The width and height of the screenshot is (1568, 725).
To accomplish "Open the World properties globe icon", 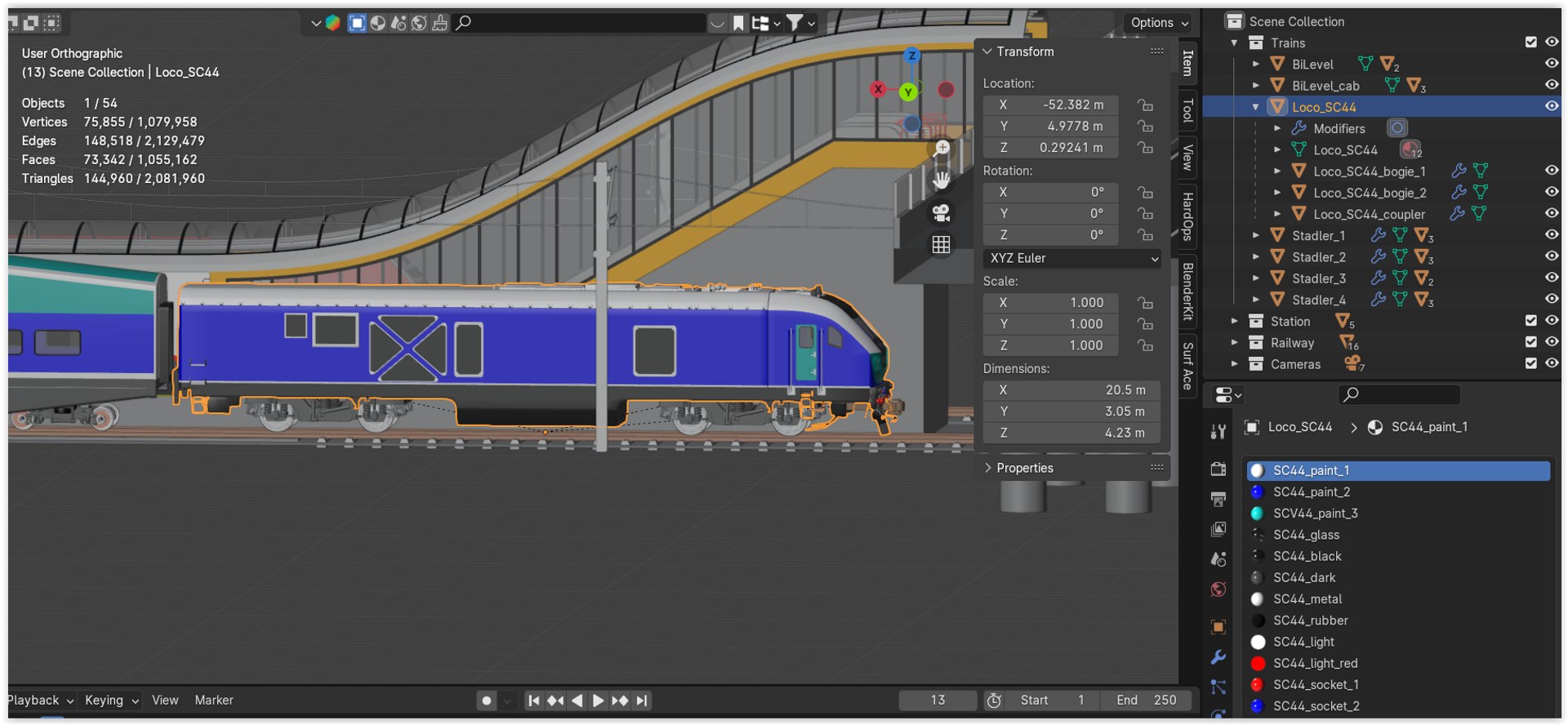I will pyautogui.click(x=1218, y=589).
